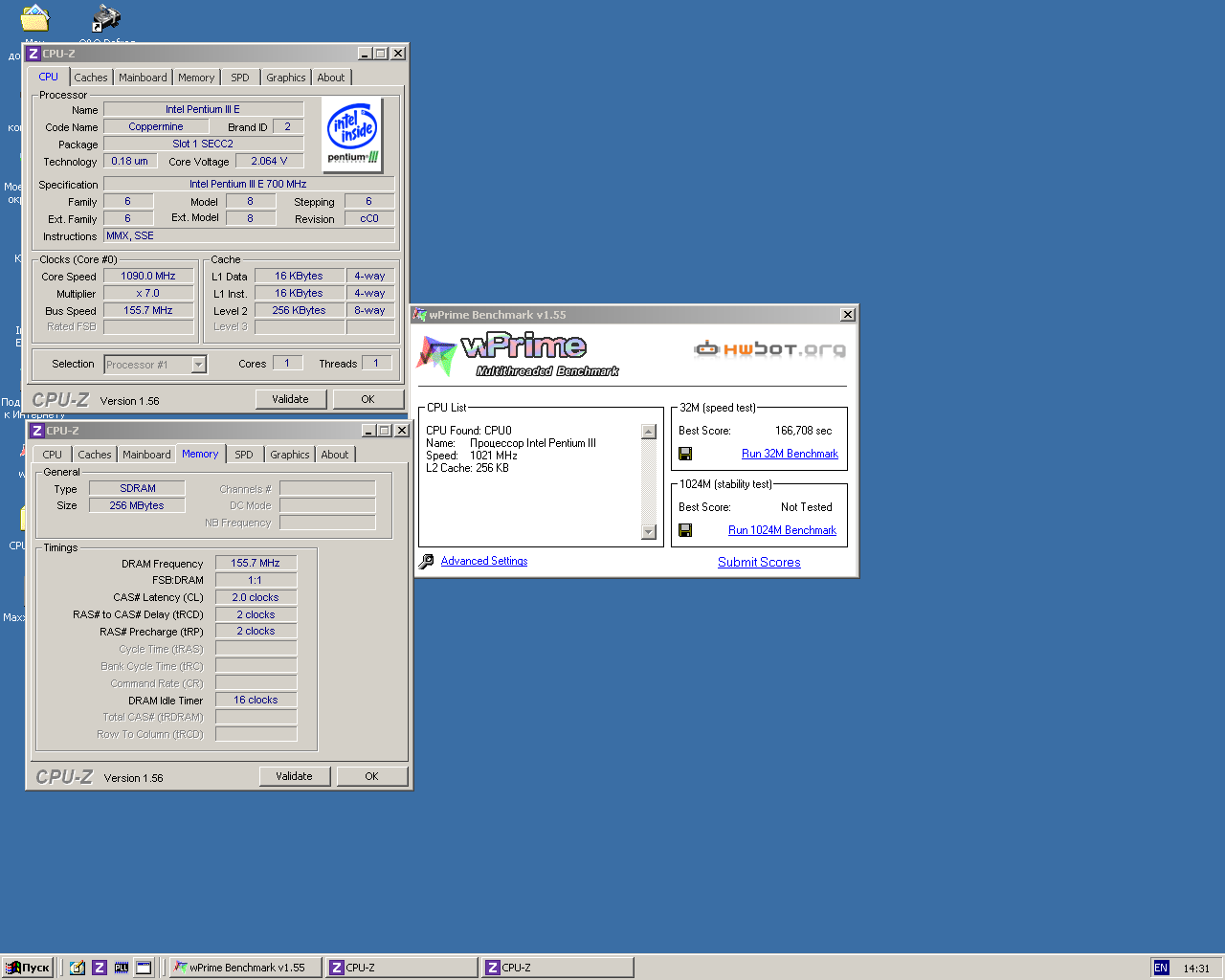Open Graphics tab in lower CPU-Z window
The height and width of the screenshot is (980, 1225).
pyautogui.click(x=290, y=455)
